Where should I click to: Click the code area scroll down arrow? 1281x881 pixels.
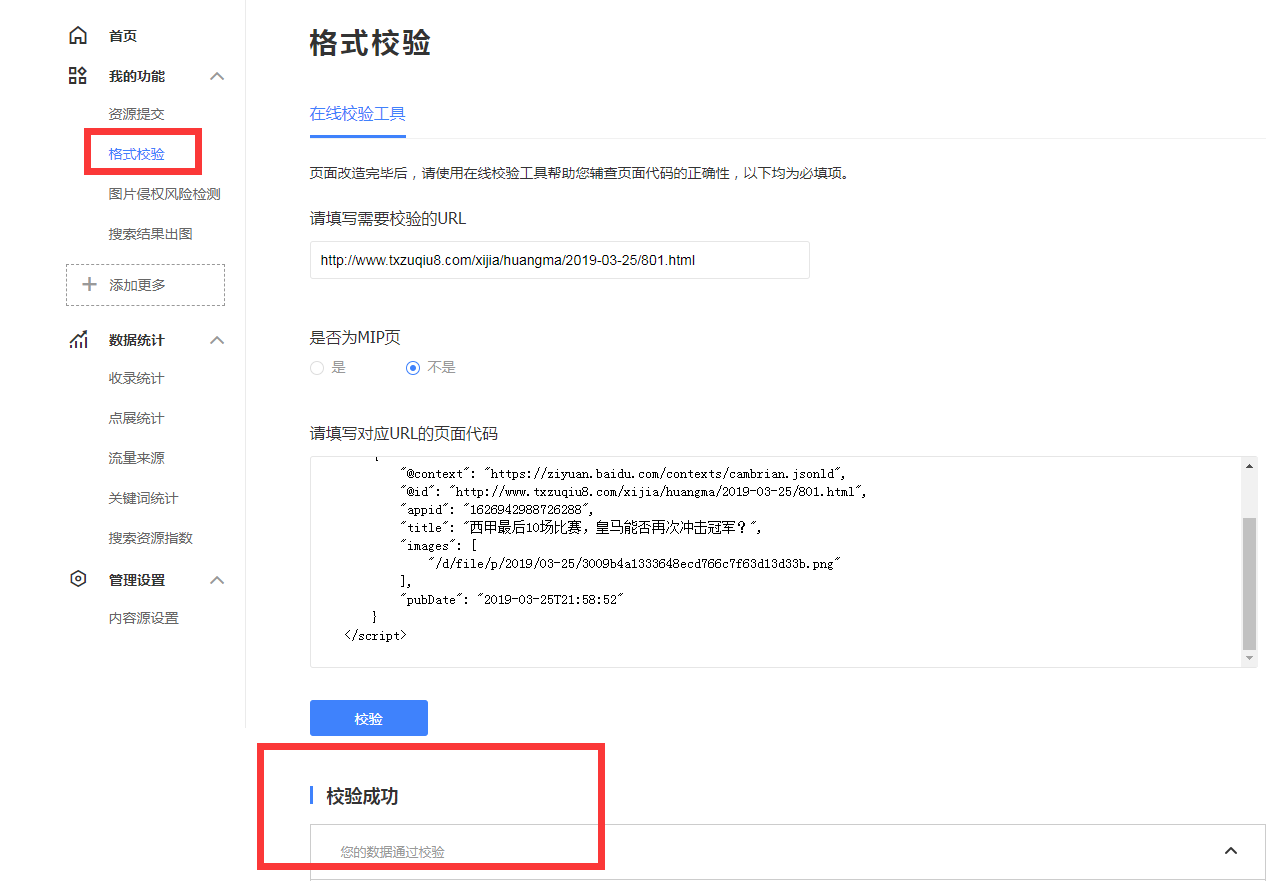tap(1249, 659)
